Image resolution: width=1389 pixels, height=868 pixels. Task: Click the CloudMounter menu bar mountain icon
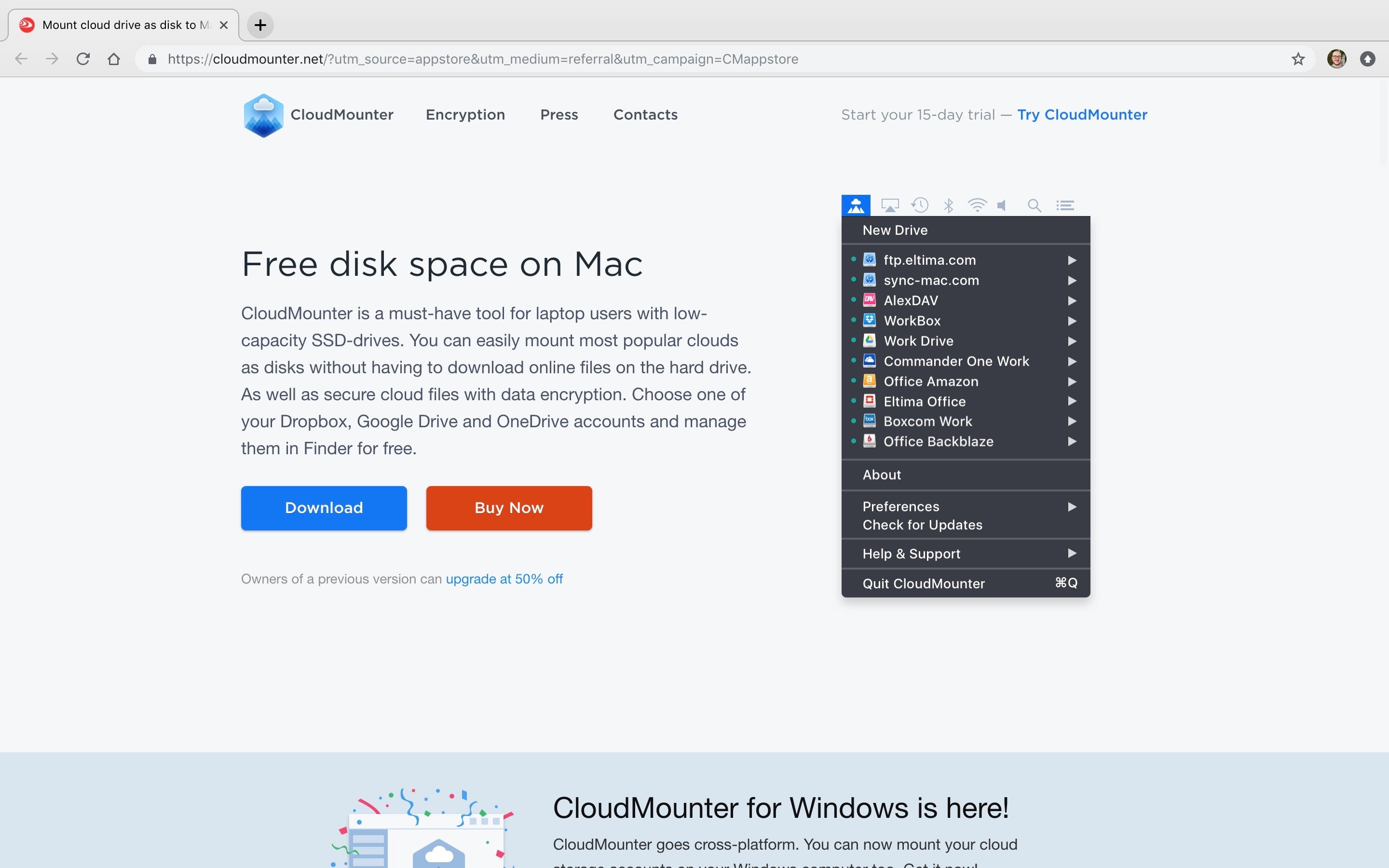click(x=856, y=205)
